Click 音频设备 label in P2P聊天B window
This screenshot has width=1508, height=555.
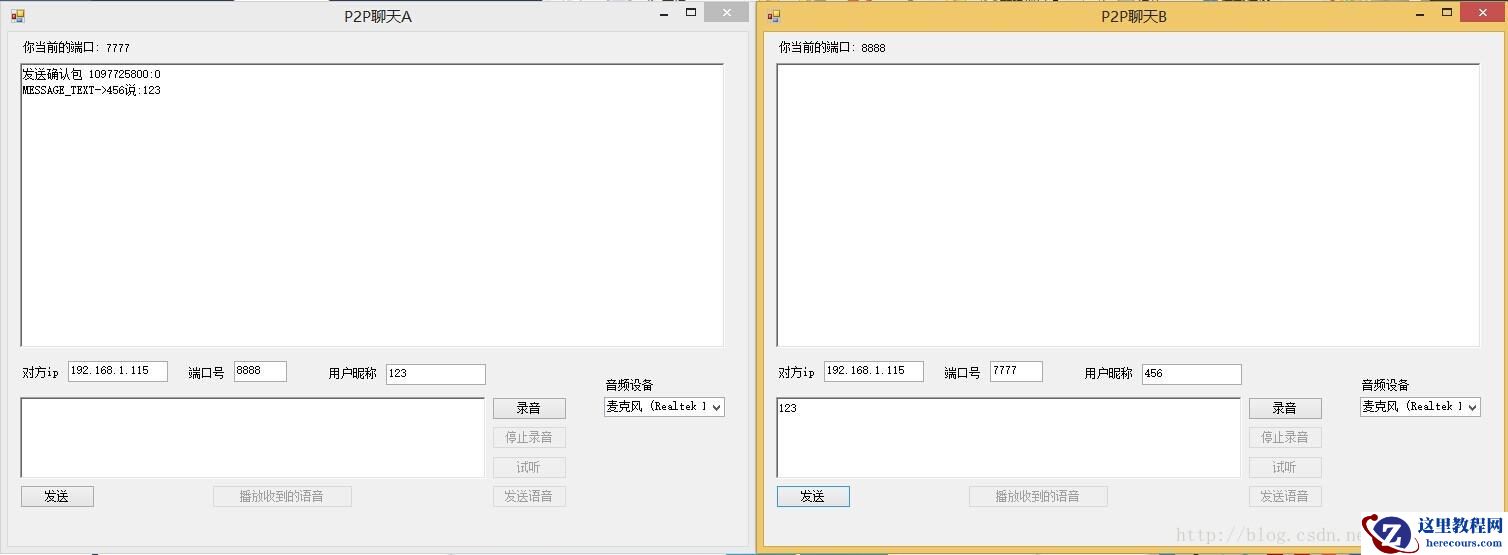[1385, 385]
